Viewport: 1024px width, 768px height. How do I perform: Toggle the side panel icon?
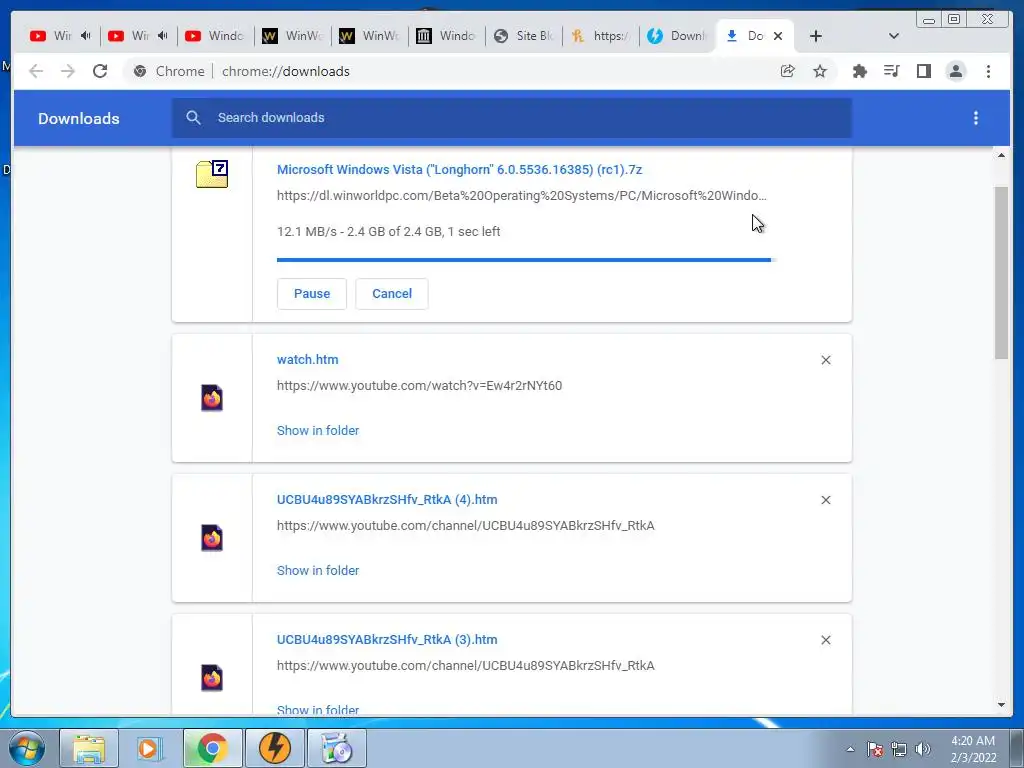tap(923, 71)
